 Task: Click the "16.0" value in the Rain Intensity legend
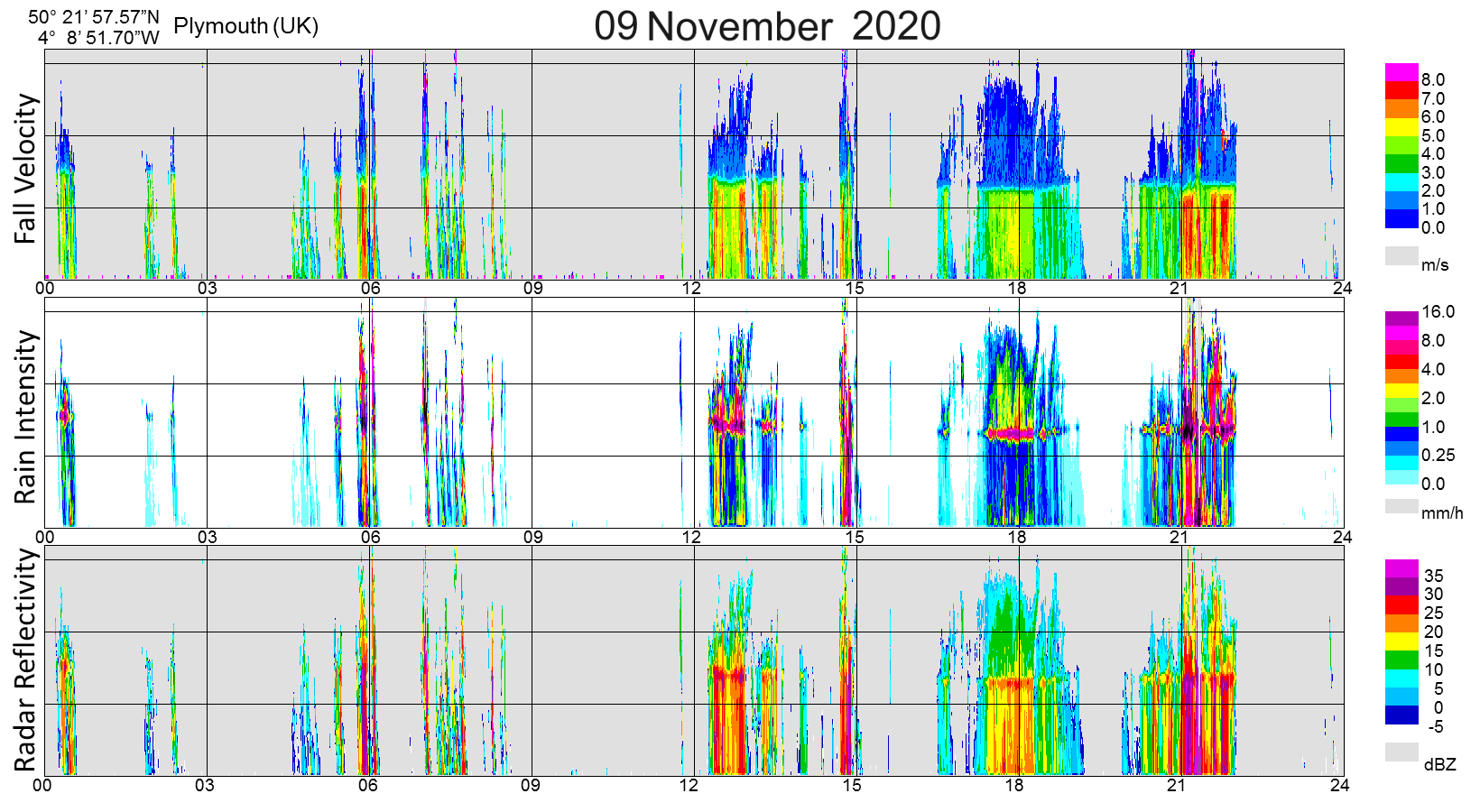click(1438, 311)
